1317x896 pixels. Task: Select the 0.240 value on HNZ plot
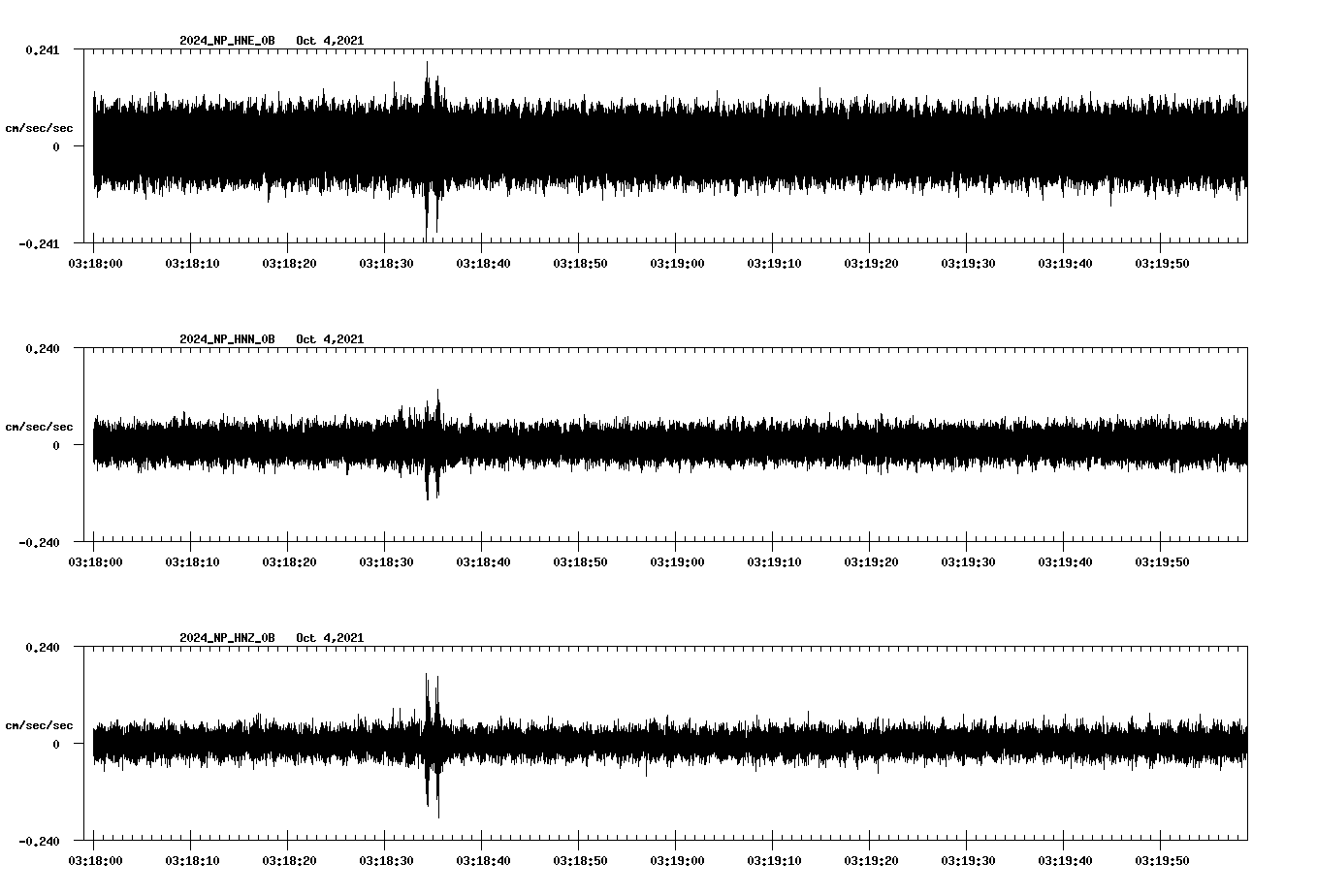42,648
